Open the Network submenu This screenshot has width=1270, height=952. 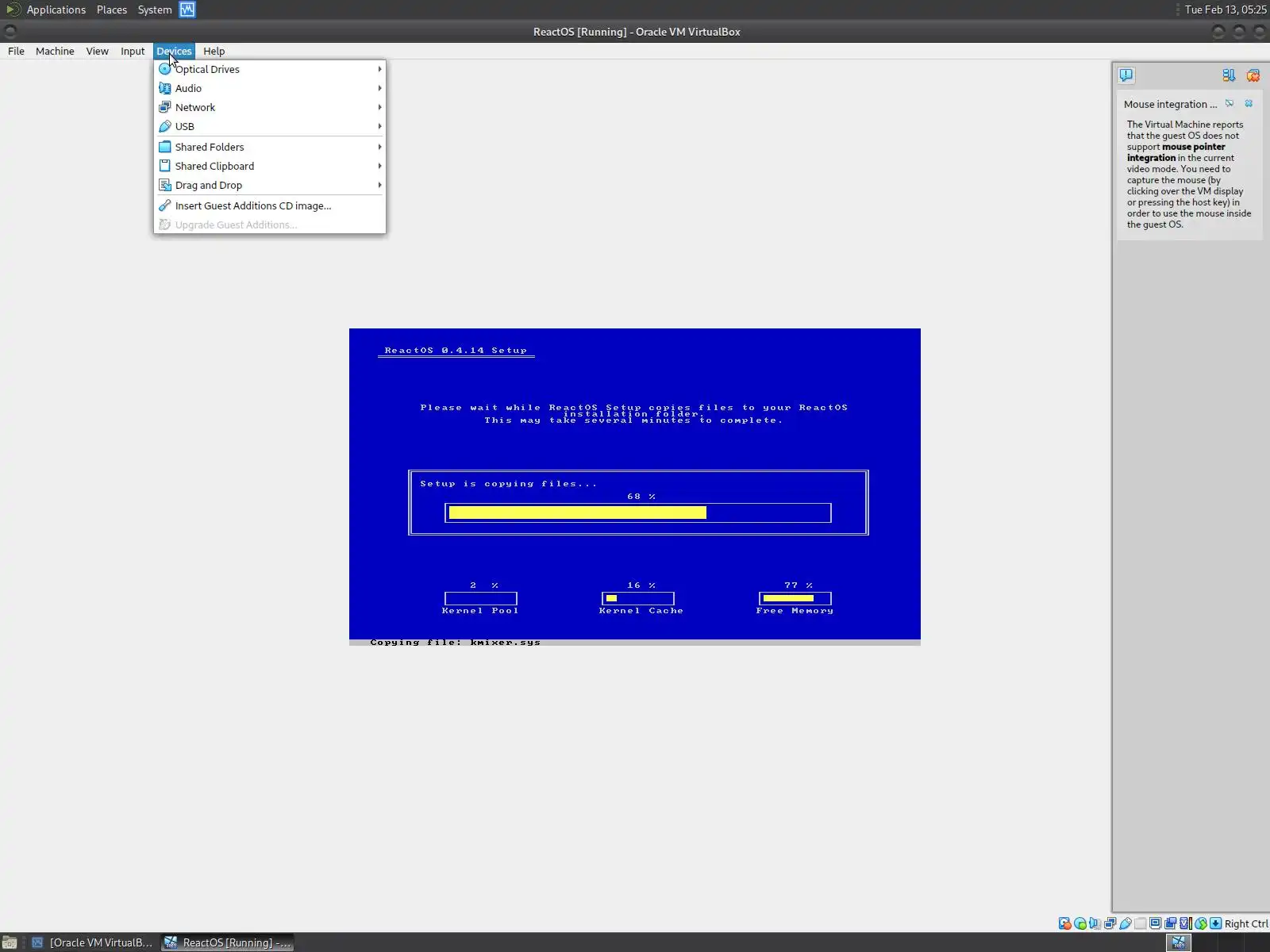(270, 107)
